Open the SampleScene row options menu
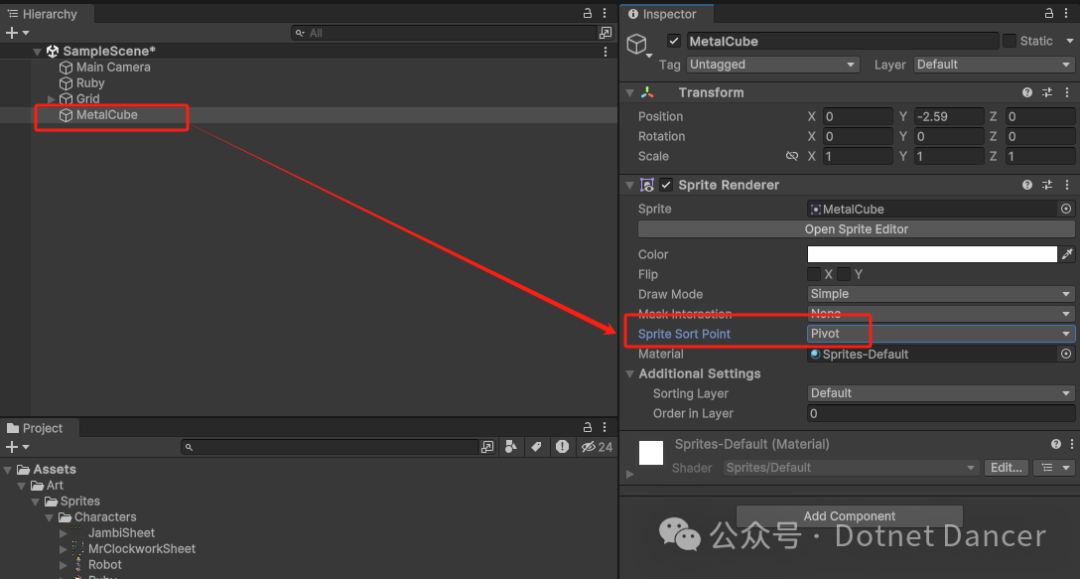 pyautogui.click(x=605, y=51)
